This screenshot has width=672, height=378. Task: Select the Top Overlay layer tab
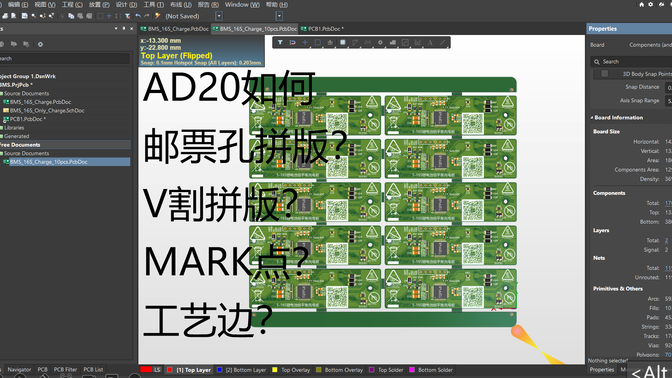291,370
